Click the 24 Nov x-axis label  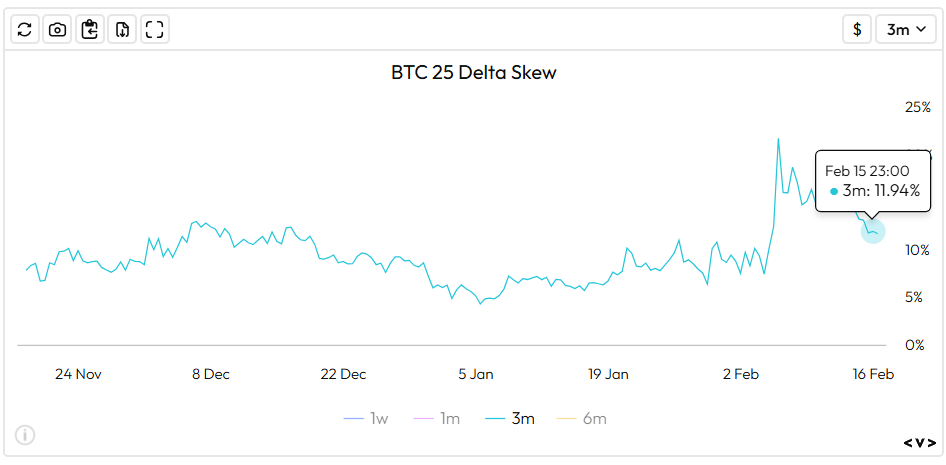click(78, 374)
